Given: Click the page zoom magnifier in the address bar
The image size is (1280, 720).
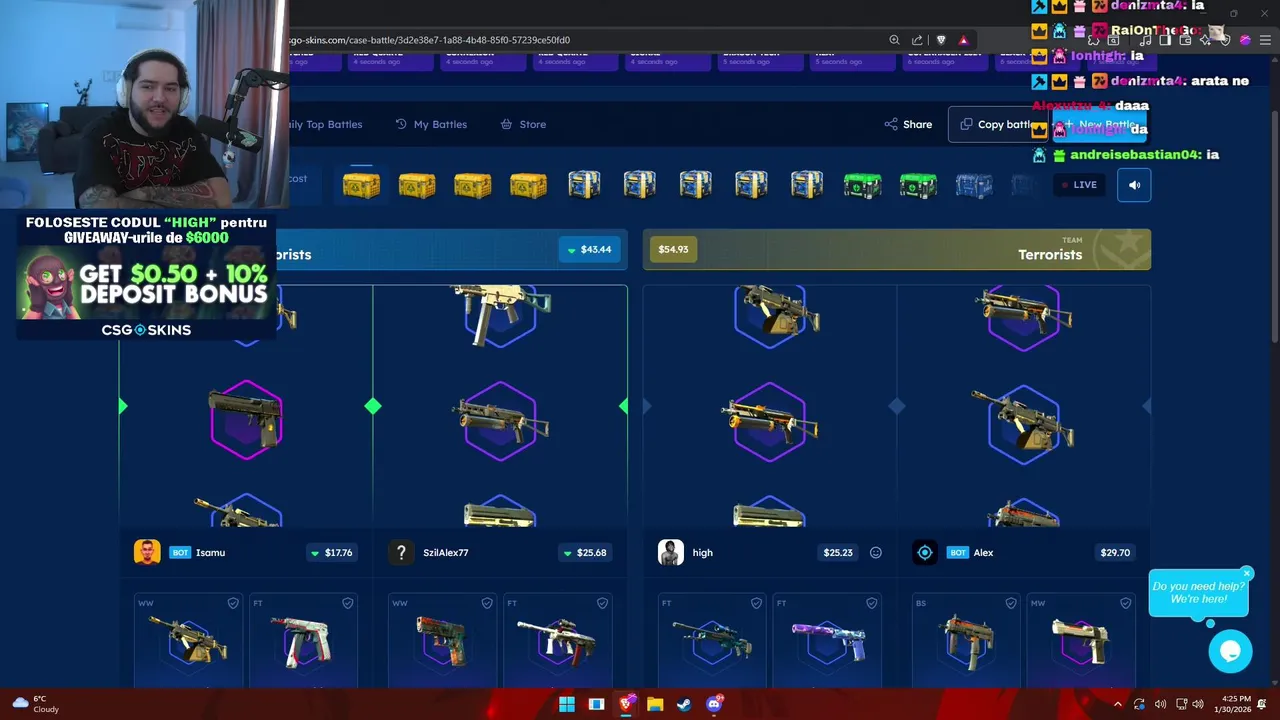Looking at the screenshot, I should pos(894,40).
